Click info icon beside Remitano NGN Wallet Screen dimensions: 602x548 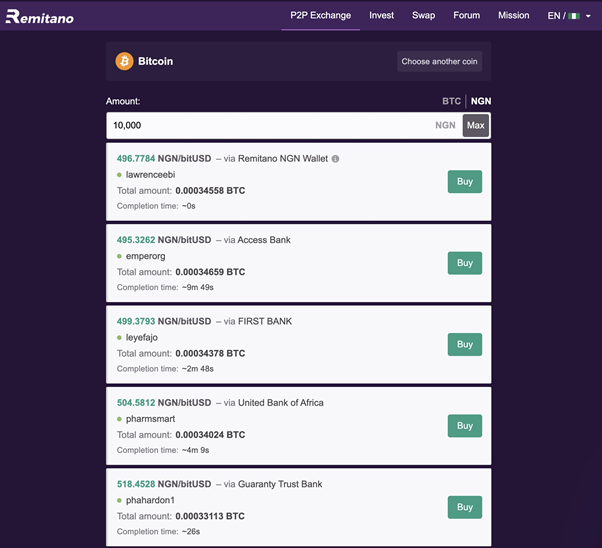pos(335,159)
